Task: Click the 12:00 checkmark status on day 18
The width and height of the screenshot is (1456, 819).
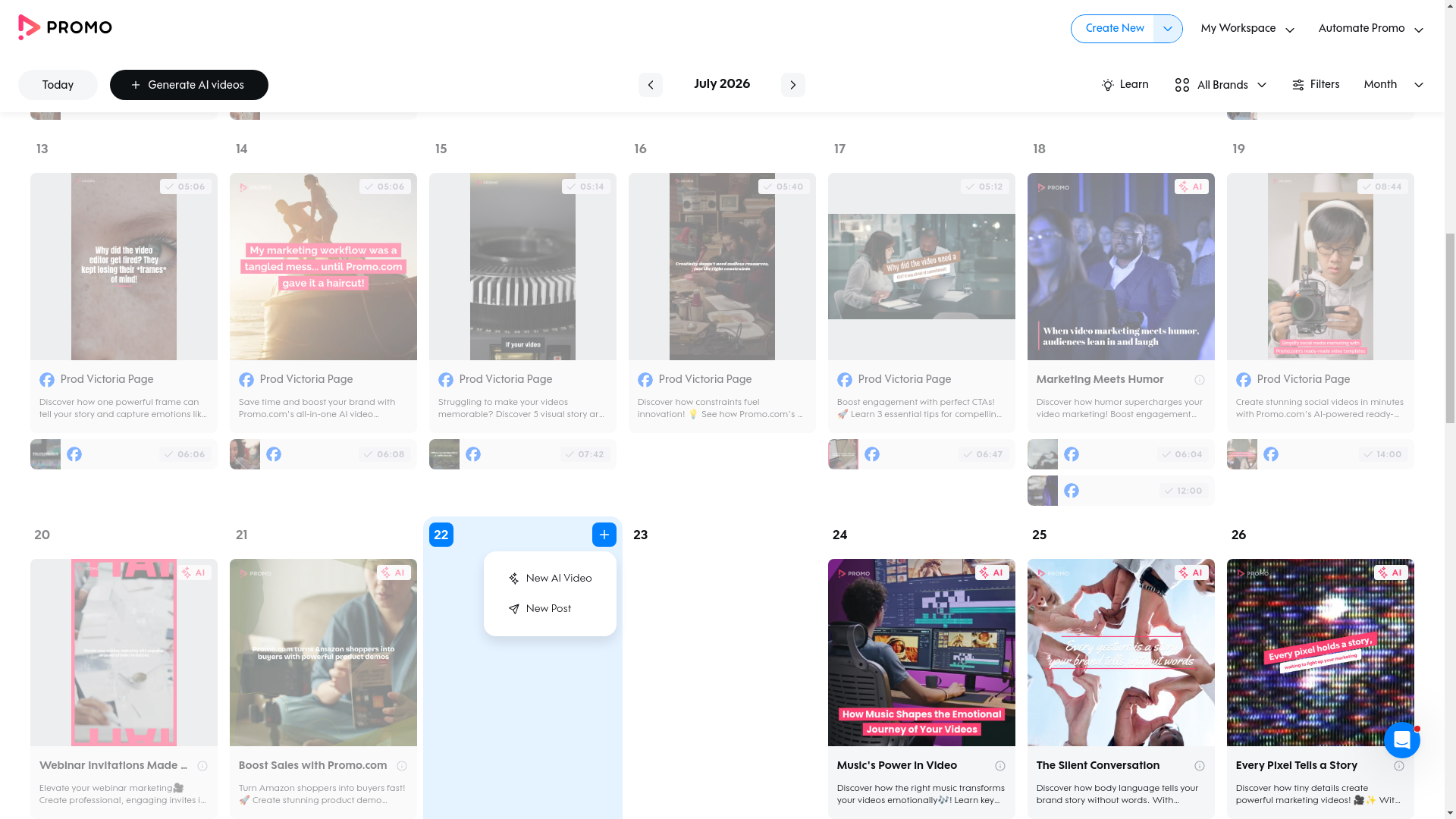Action: pos(1183,491)
